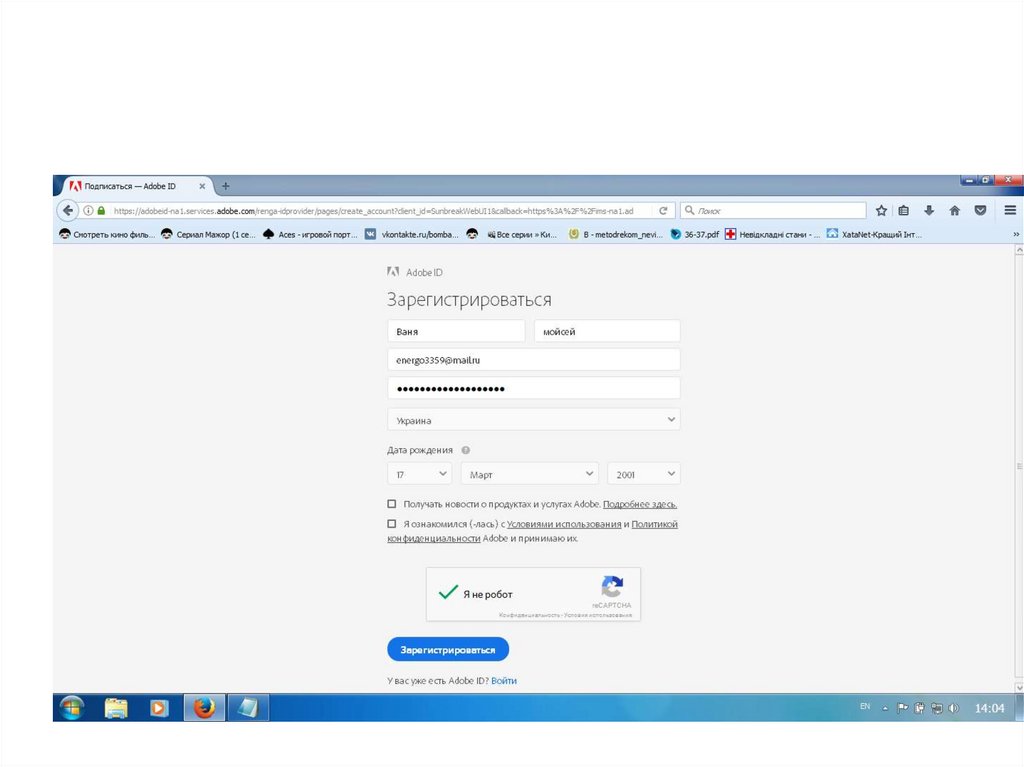Viewport: 1024px width, 767px height.
Task: Reload the page with the refresh icon
Action: (663, 210)
